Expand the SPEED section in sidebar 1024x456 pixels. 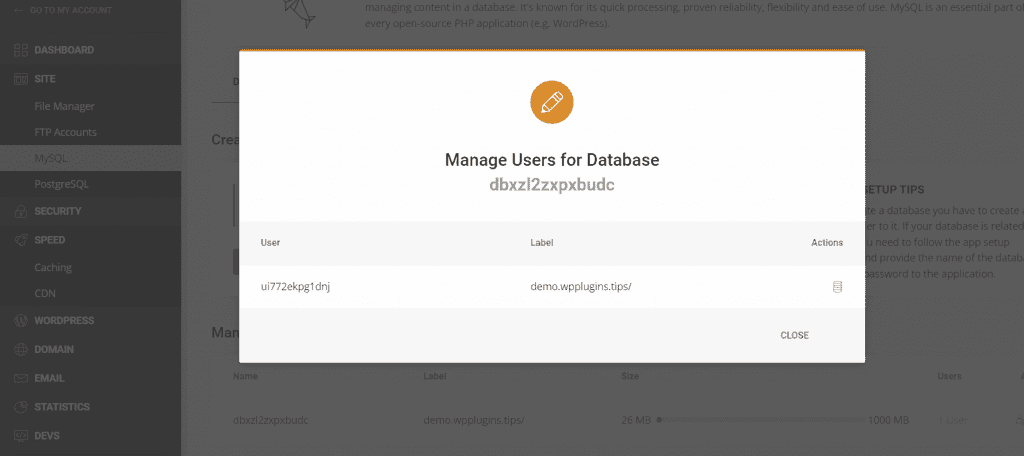(50, 240)
